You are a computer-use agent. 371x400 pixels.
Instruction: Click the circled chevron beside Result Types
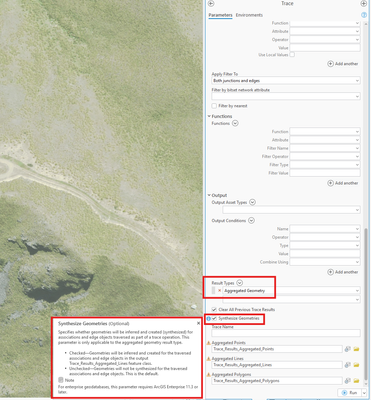[x=239, y=283]
